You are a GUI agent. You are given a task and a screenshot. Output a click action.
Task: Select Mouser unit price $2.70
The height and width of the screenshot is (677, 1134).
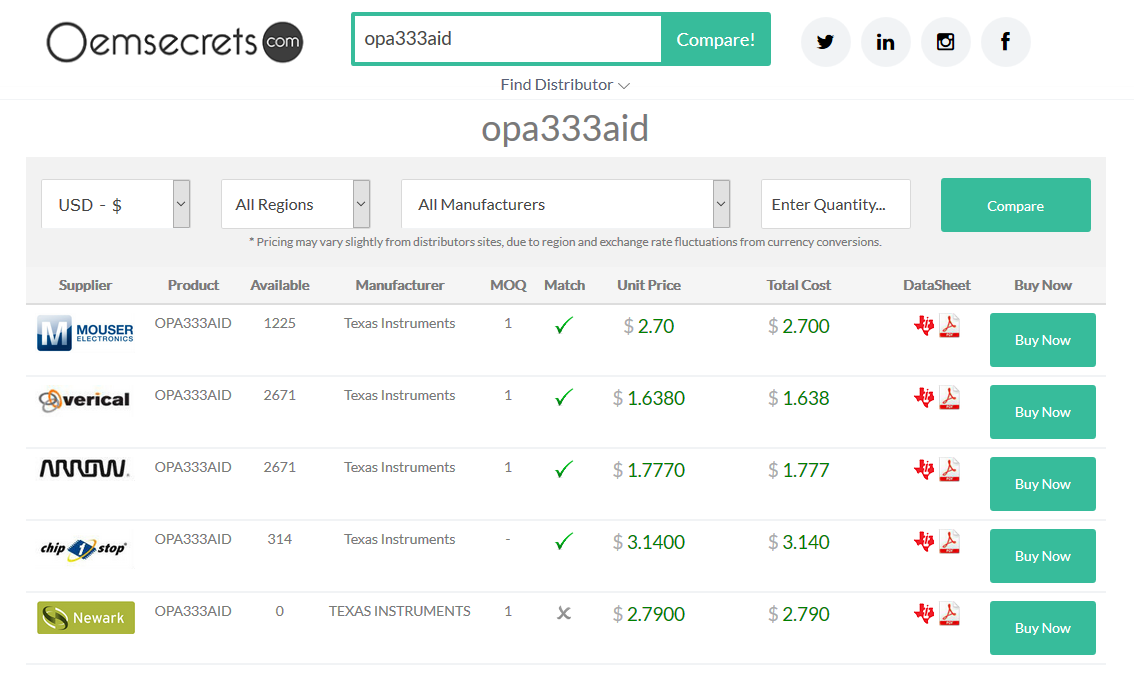[649, 326]
